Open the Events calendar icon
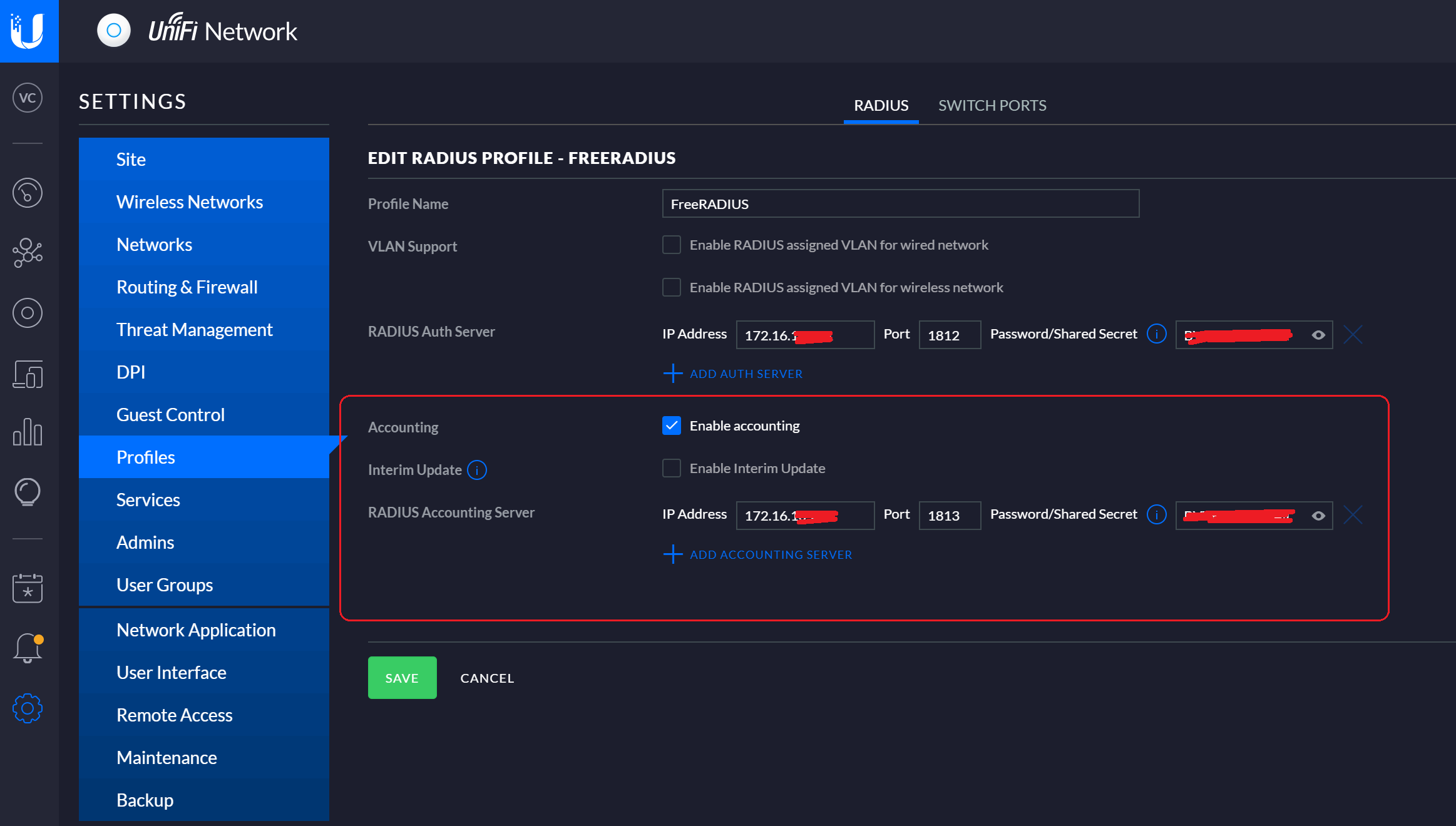Viewport: 1456px width, 826px height. point(28,588)
